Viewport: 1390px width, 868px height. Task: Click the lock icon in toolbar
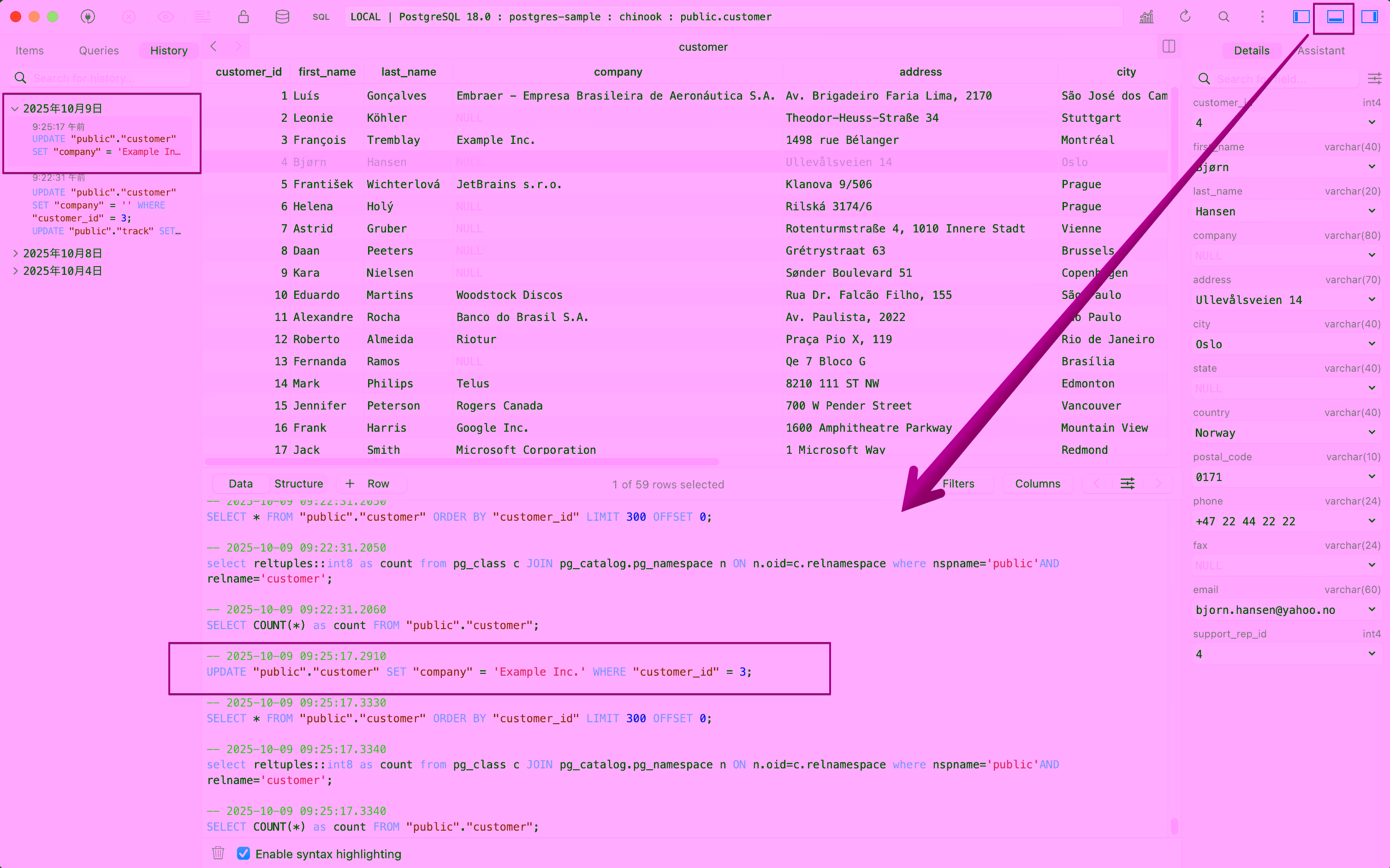[244, 17]
